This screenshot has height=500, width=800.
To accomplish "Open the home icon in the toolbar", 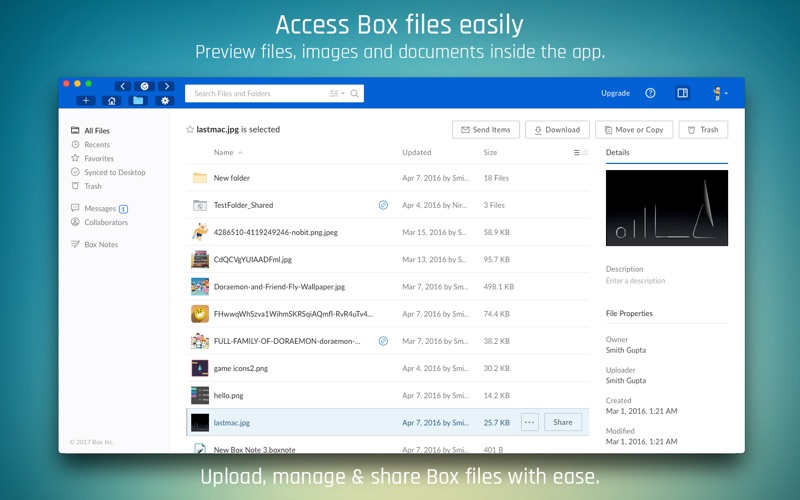I will [x=112, y=101].
